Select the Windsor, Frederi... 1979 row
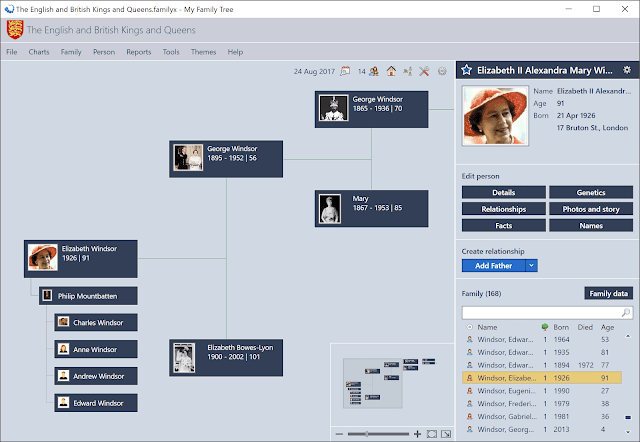Image resolution: width=640 pixels, height=442 pixels. (x=542, y=403)
